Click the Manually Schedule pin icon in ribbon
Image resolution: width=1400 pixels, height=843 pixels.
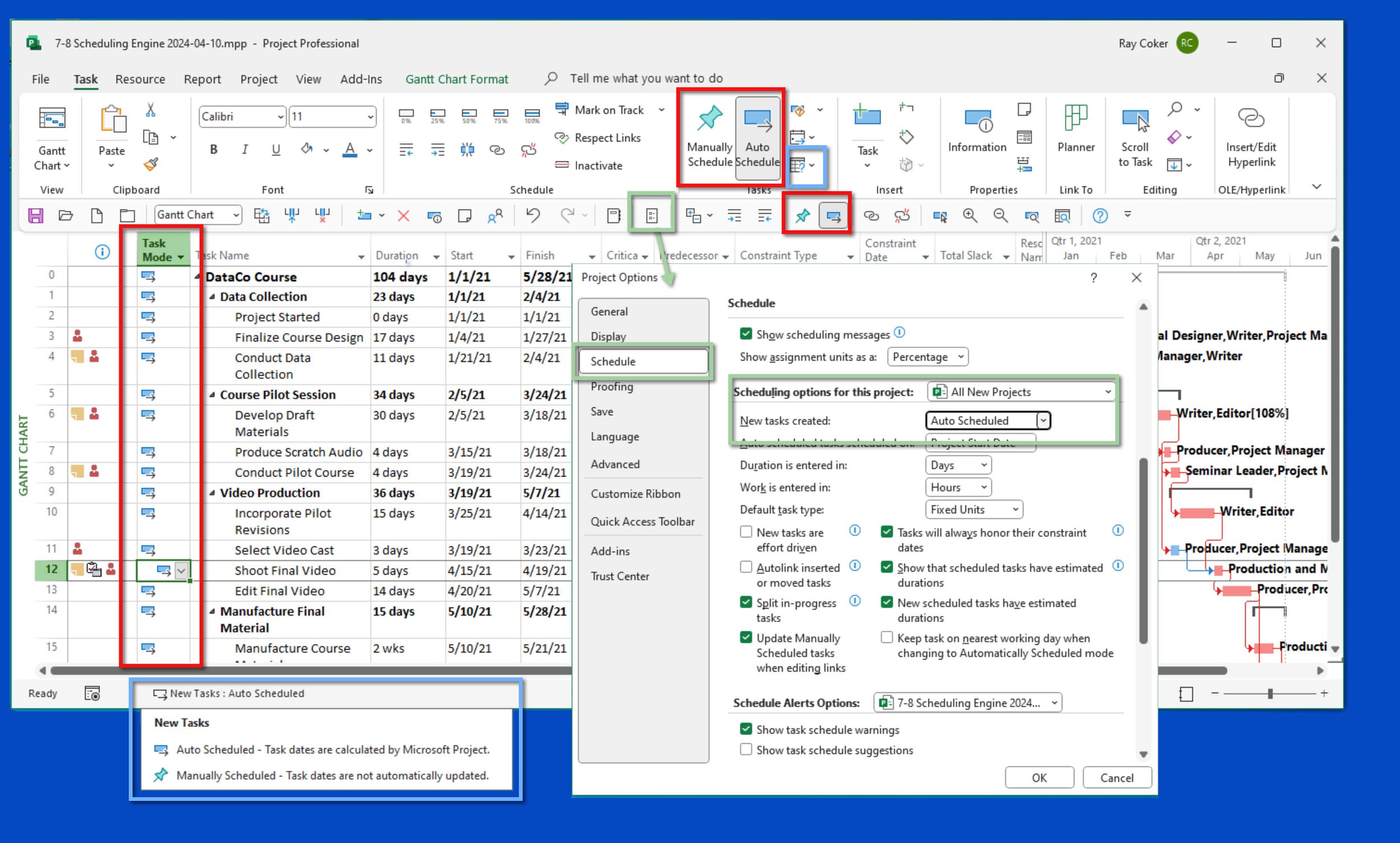(x=710, y=118)
